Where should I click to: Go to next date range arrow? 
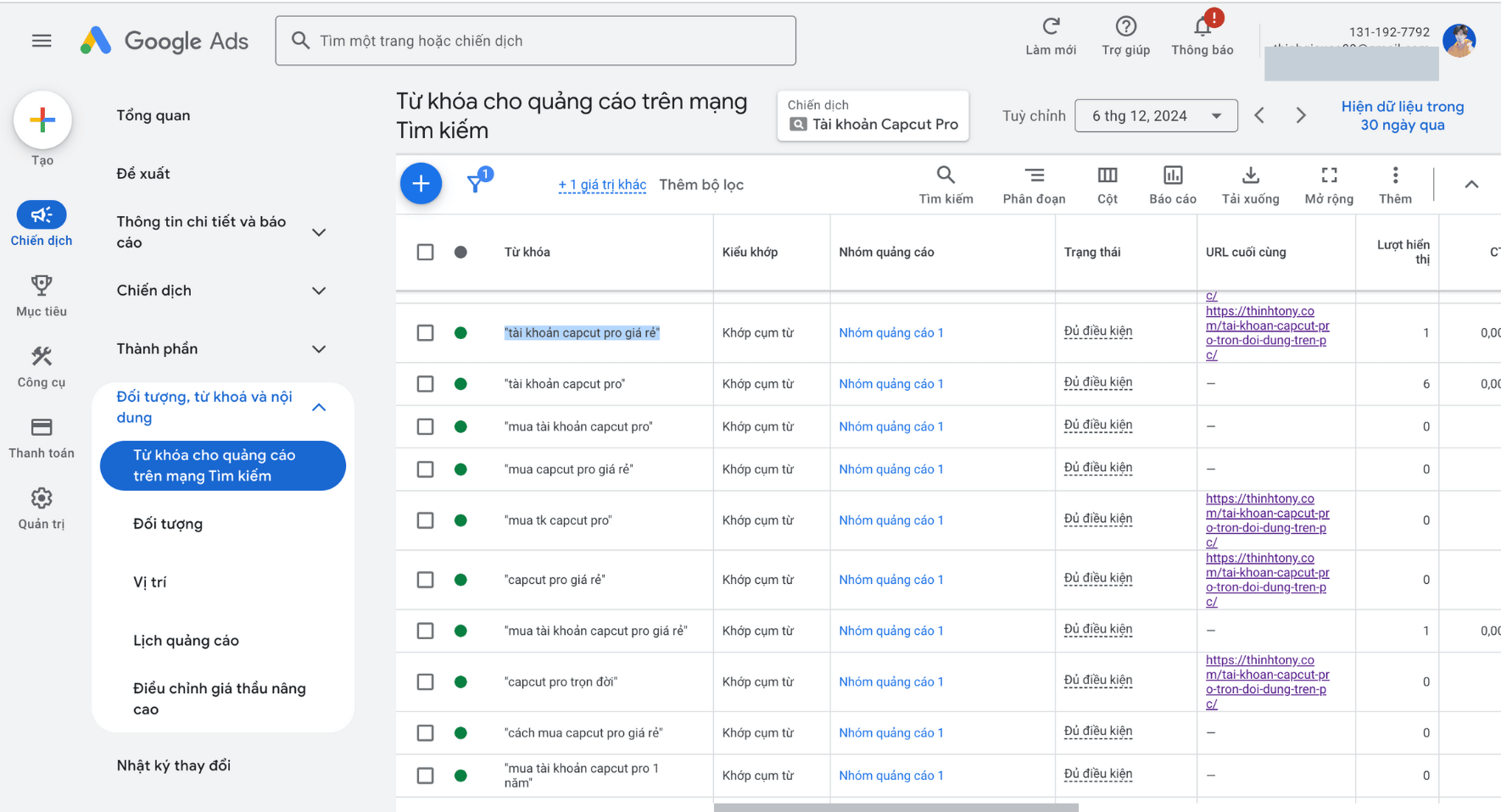pyautogui.click(x=1301, y=115)
